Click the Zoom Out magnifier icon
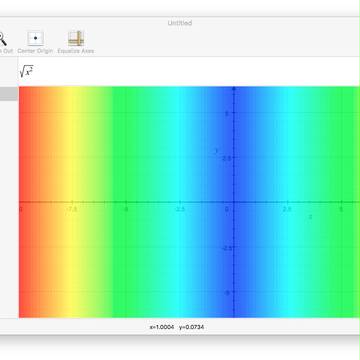 (2, 39)
